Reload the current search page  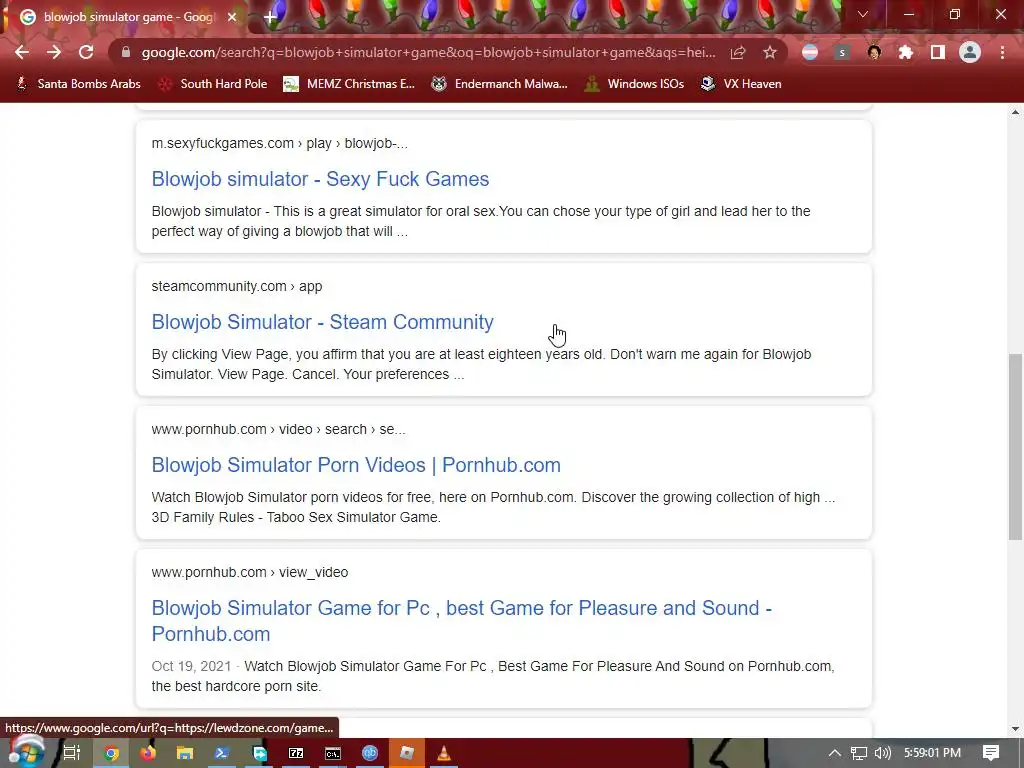click(x=86, y=52)
